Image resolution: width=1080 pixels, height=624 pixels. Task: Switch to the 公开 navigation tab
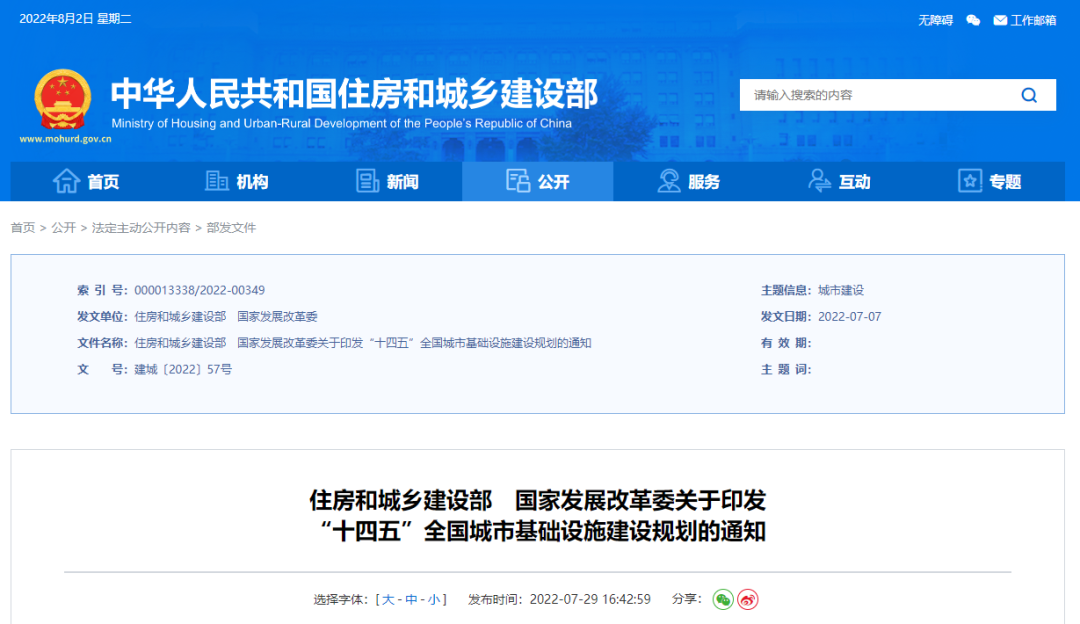tap(537, 181)
